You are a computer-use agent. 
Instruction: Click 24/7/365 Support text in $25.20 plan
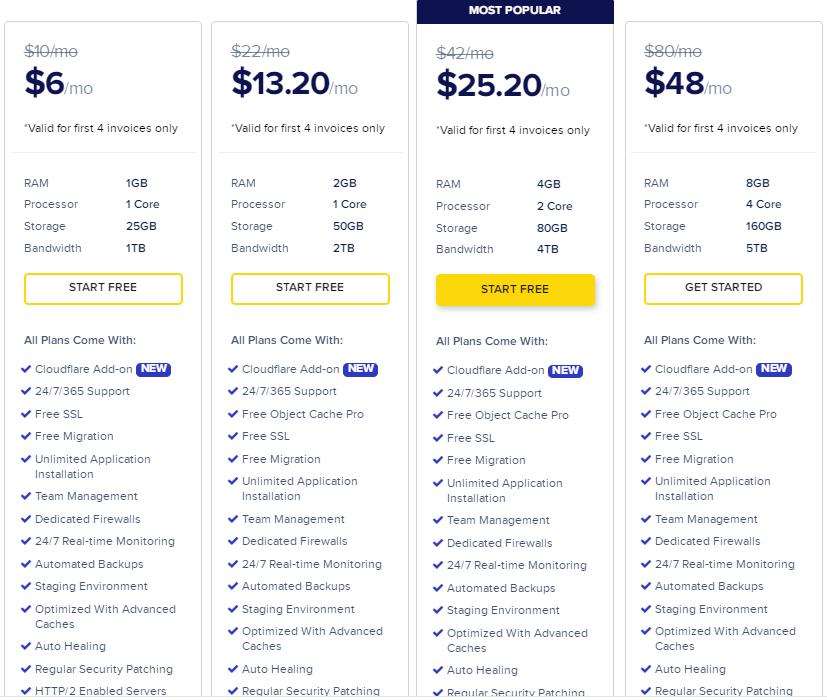pyautogui.click(x=494, y=393)
